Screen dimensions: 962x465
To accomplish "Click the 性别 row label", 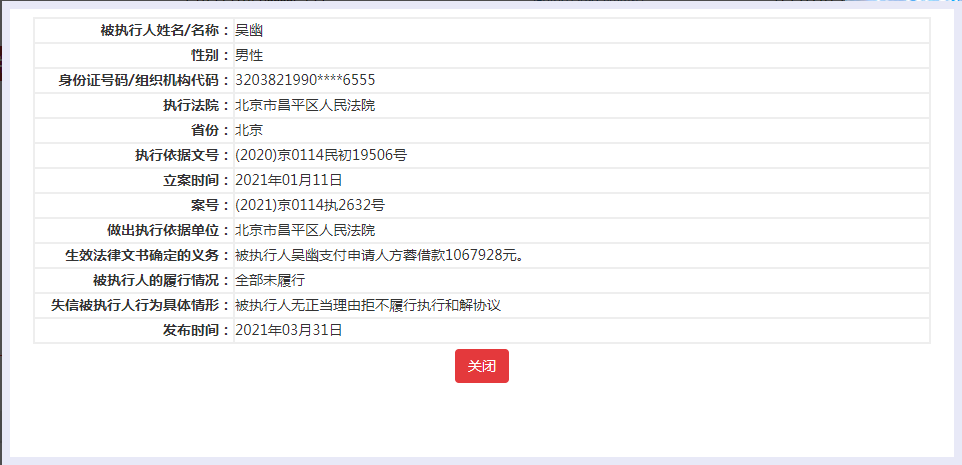I will [210, 55].
